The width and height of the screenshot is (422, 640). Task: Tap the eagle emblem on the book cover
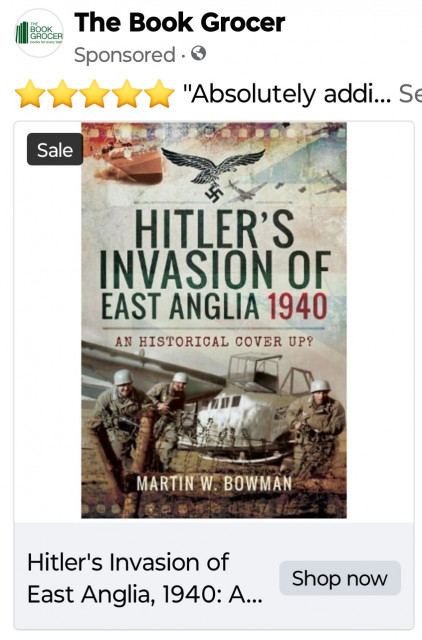(213, 175)
